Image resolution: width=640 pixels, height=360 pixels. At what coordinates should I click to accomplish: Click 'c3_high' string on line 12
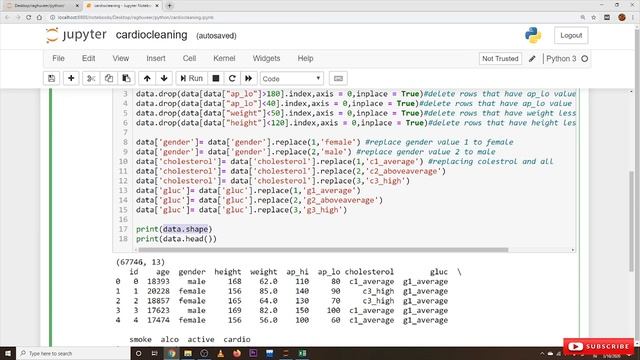click(388, 181)
